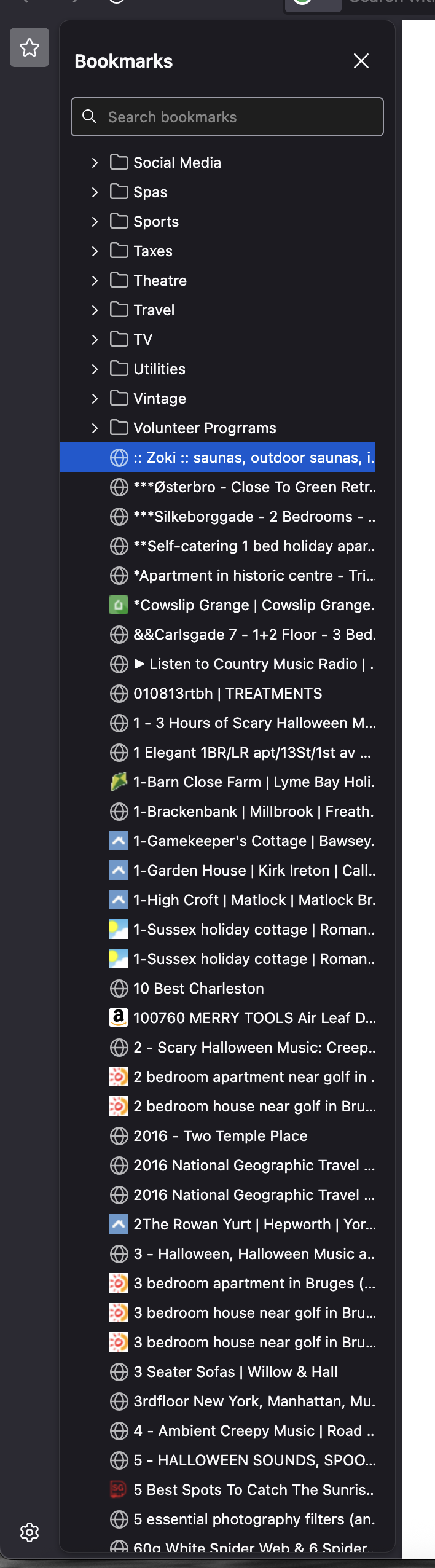
Task: Expand the Travel folder
Action: tap(95, 310)
